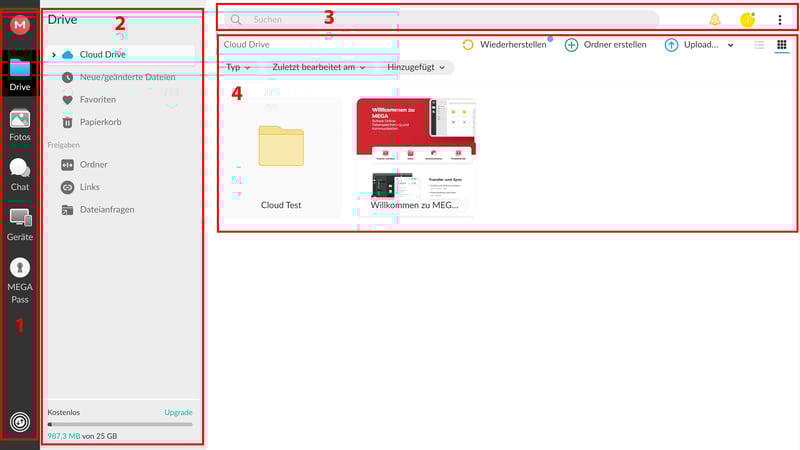
Task: Open the Hinzugefügt filter dropdown
Action: point(416,67)
